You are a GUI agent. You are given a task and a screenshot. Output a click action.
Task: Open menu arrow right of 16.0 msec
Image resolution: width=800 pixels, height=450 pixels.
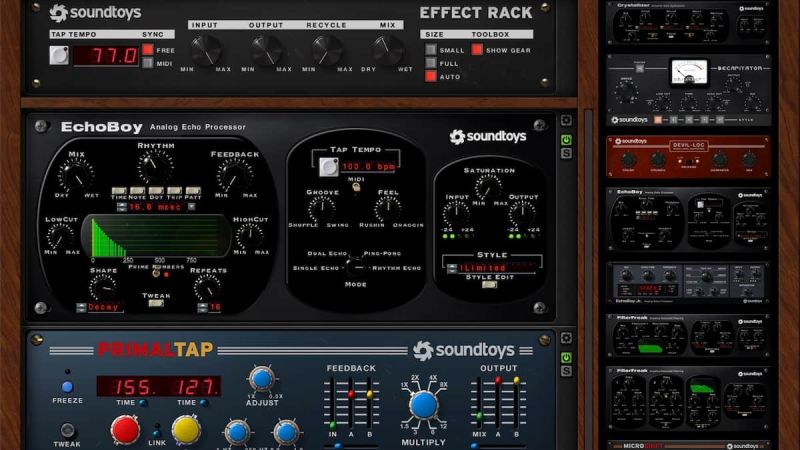pyautogui.click(x=191, y=207)
